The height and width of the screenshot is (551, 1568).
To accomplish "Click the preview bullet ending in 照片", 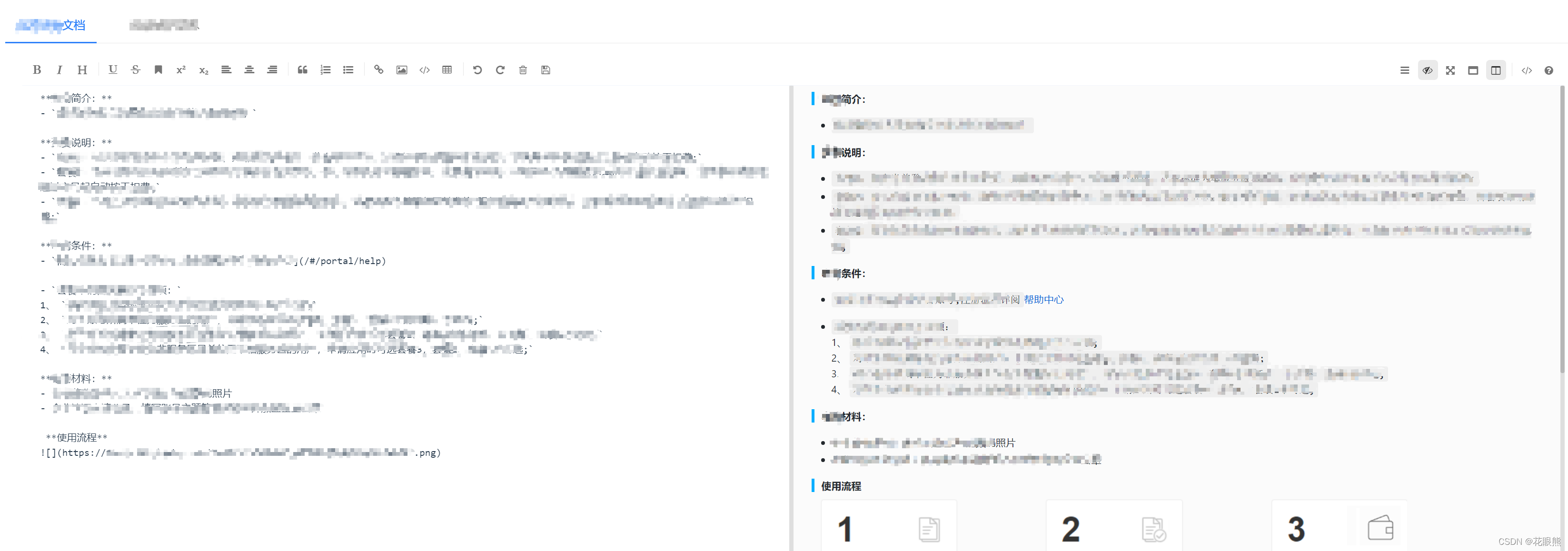I will tap(923, 443).
